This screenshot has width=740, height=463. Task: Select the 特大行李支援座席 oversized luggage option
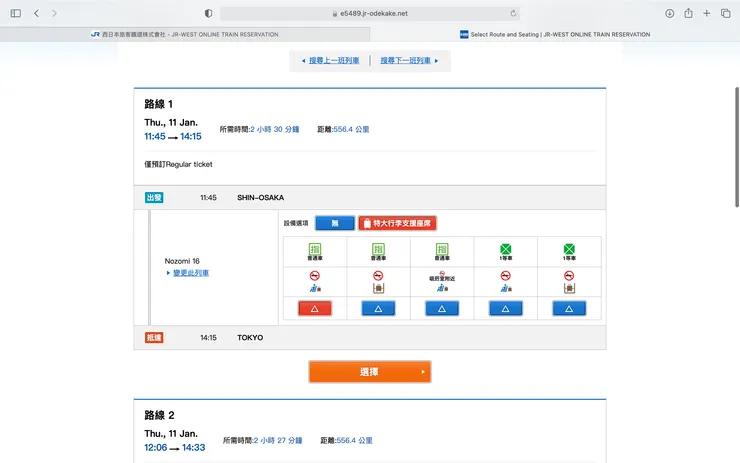(397, 223)
